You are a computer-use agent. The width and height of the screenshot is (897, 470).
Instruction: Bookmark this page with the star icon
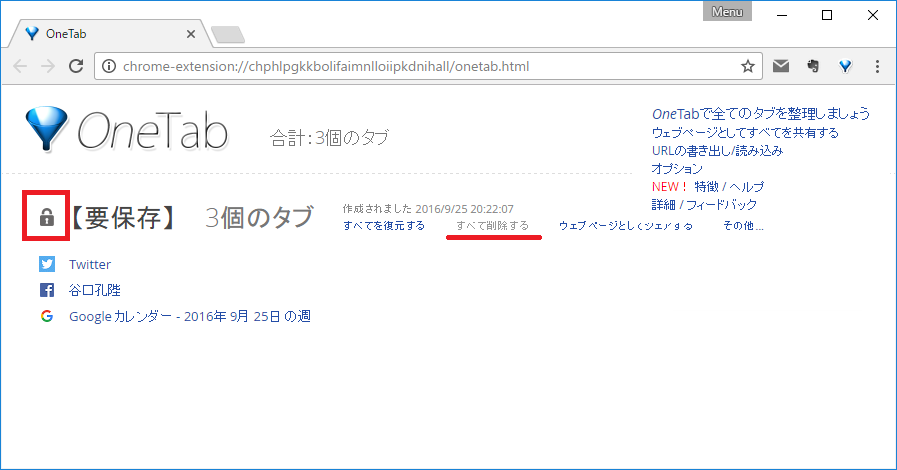pyautogui.click(x=747, y=67)
